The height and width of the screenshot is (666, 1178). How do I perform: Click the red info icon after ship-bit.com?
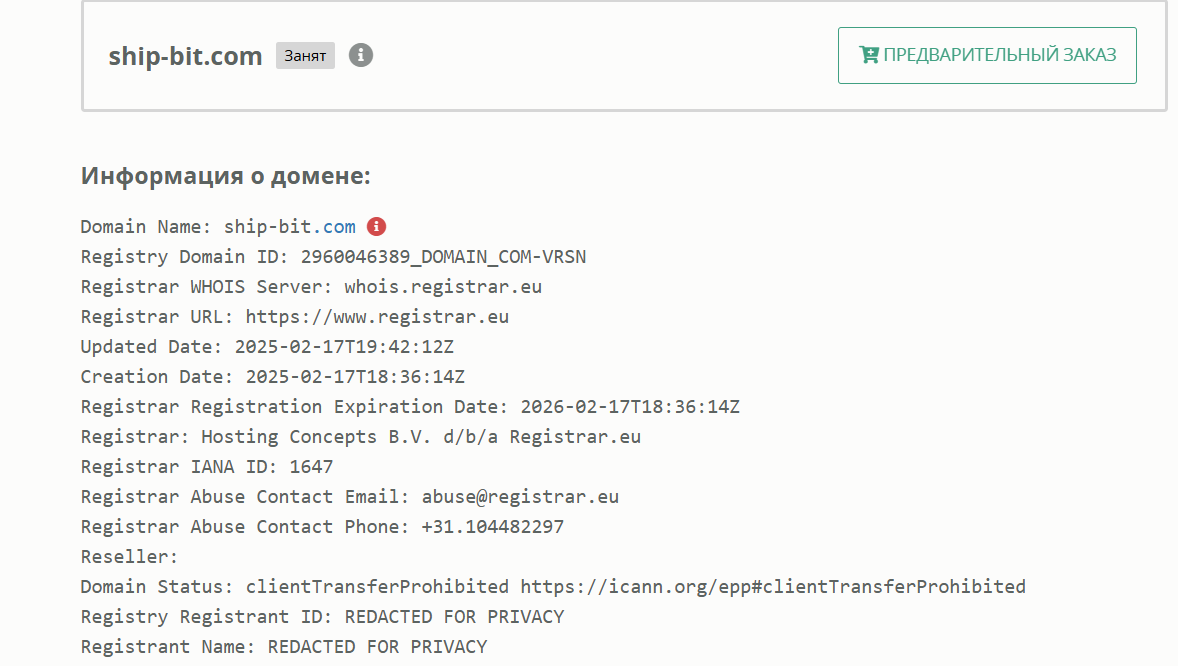click(x=376, y=226)
